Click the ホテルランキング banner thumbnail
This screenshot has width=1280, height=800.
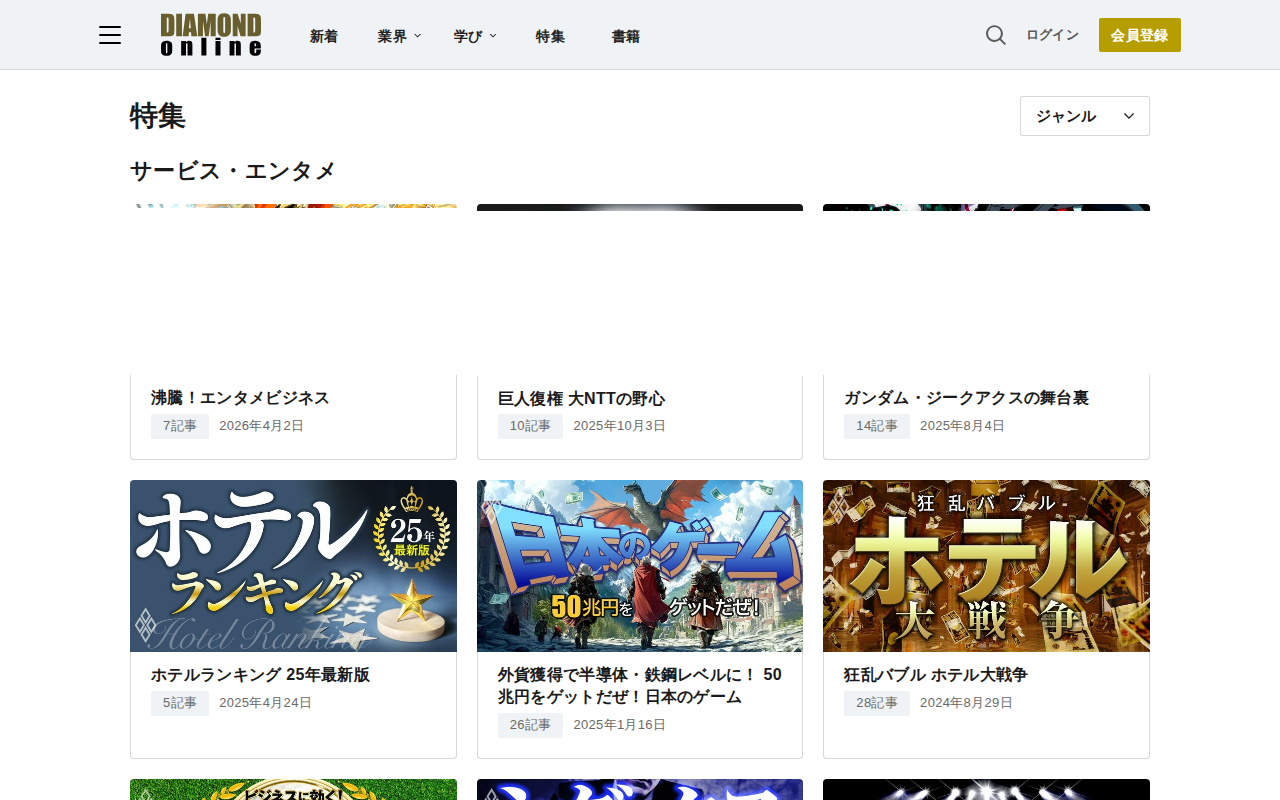tap(293, 566)
